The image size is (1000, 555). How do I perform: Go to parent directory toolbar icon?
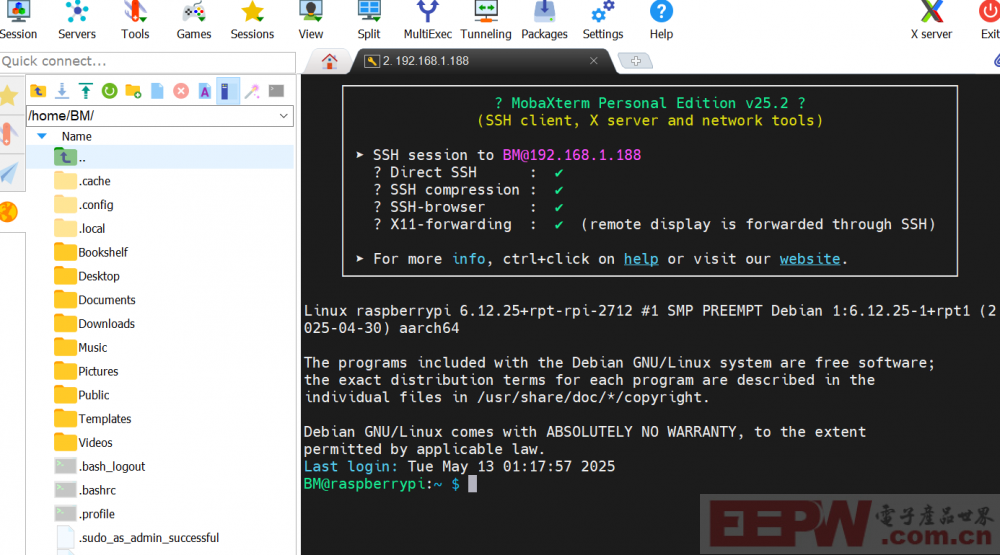38,91
